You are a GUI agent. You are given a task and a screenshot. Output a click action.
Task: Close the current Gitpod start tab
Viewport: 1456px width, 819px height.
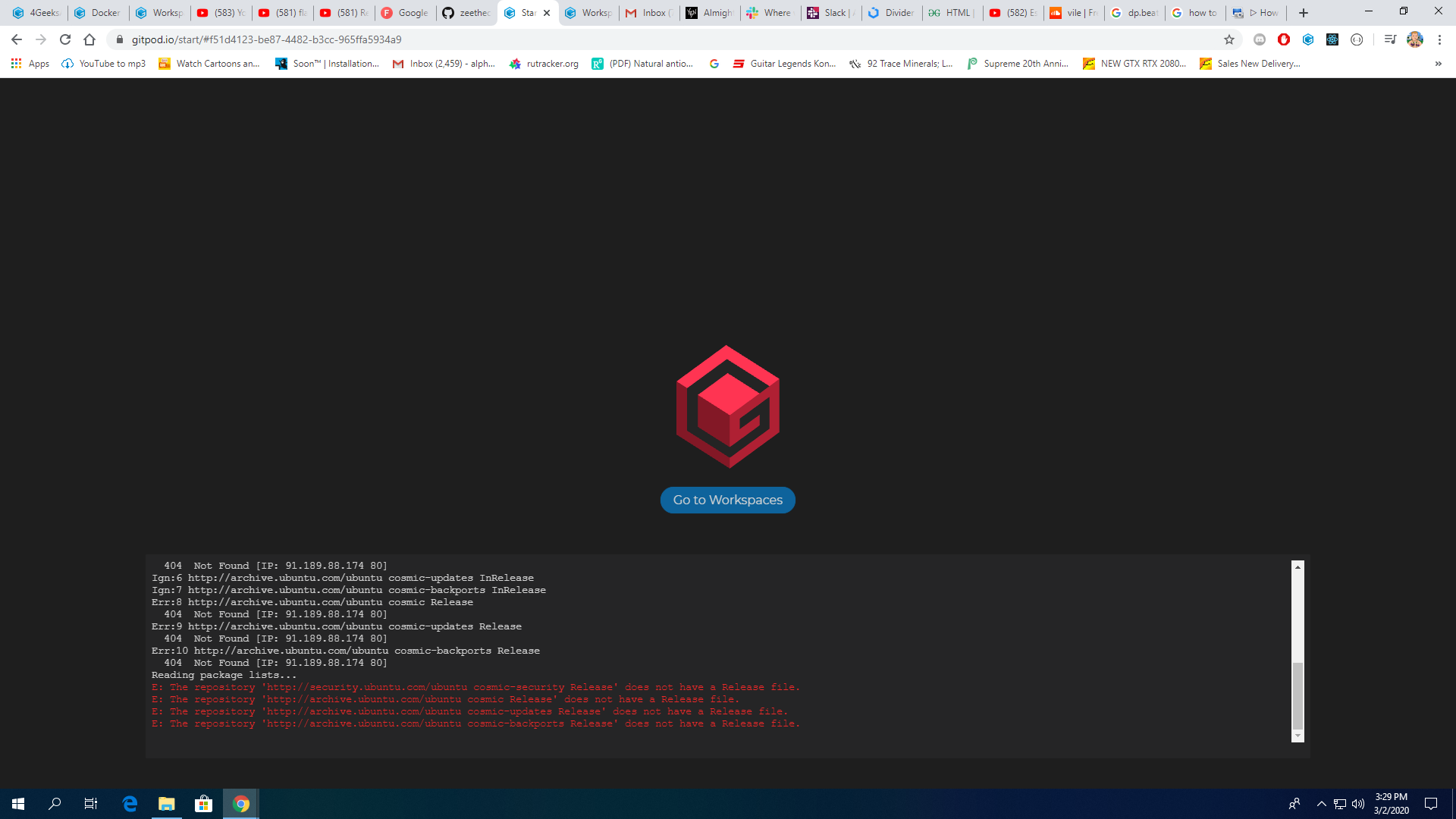pyautogui.click(x=547, y=13)
